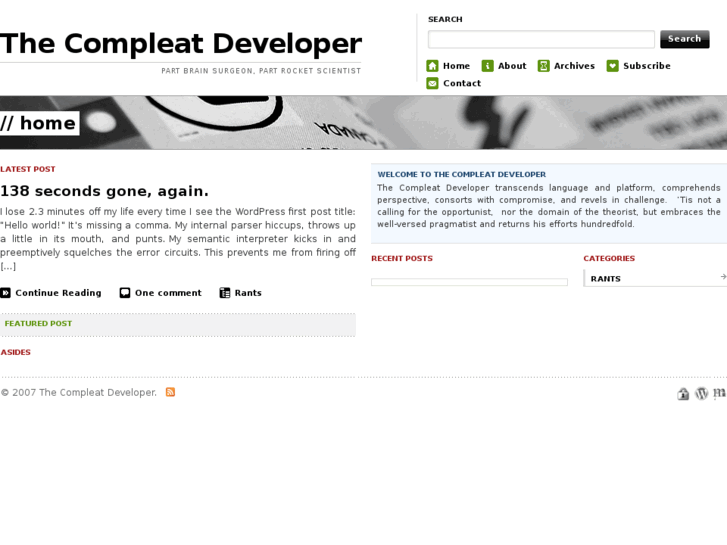Click the arrow beside RANTS category
Image resolution: width=727 pixels, height=545 pixels.
pyautogui.click(x=723, y=277)
